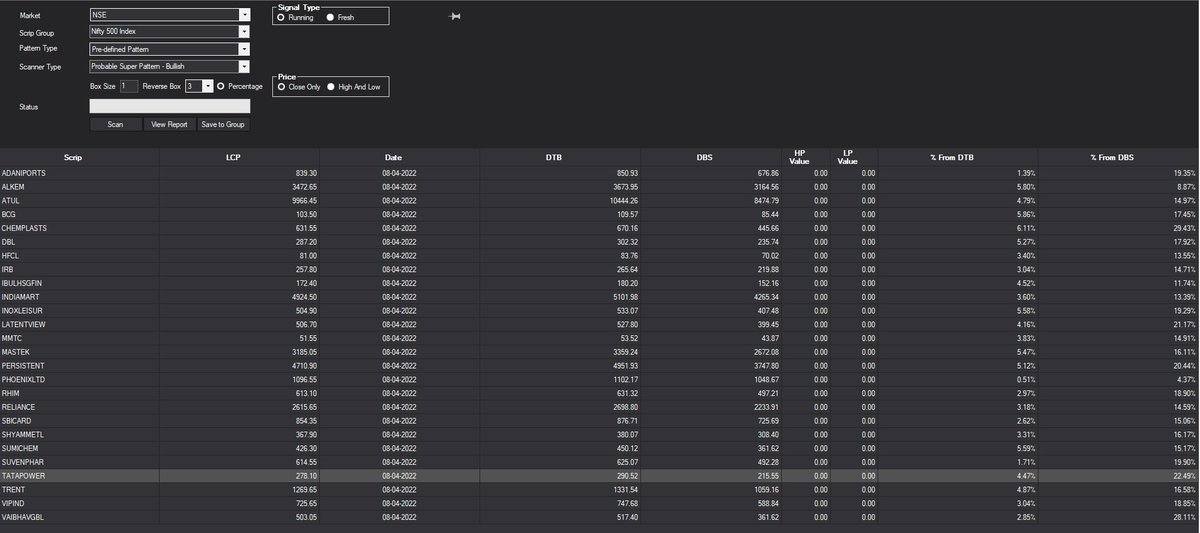Select the RELIANCE scrip row

click(x=600, y=407)
